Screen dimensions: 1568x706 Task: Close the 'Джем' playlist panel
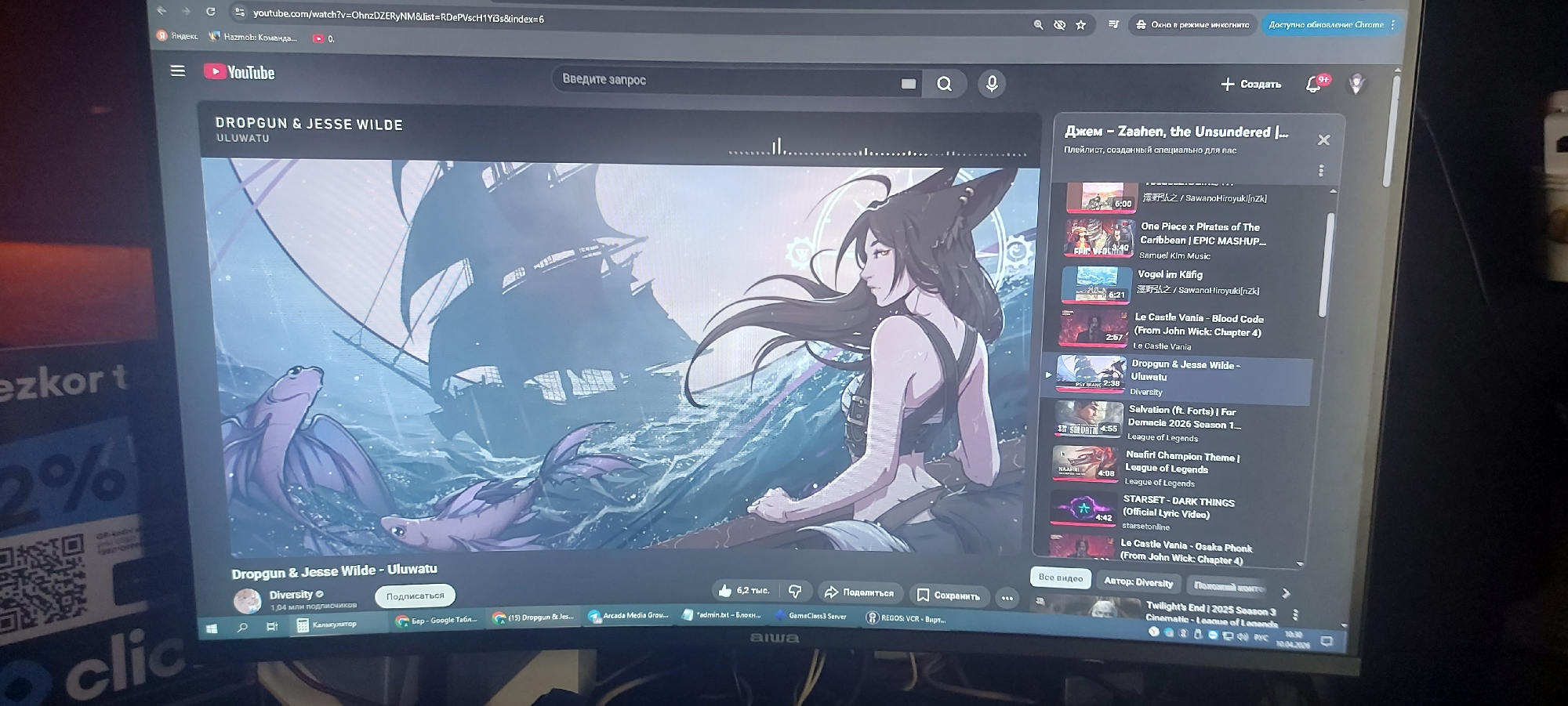pos(1323,140)
